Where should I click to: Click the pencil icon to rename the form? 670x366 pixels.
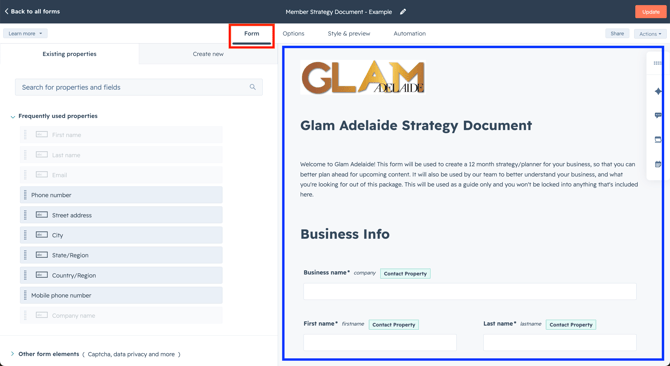pos(403,12)
